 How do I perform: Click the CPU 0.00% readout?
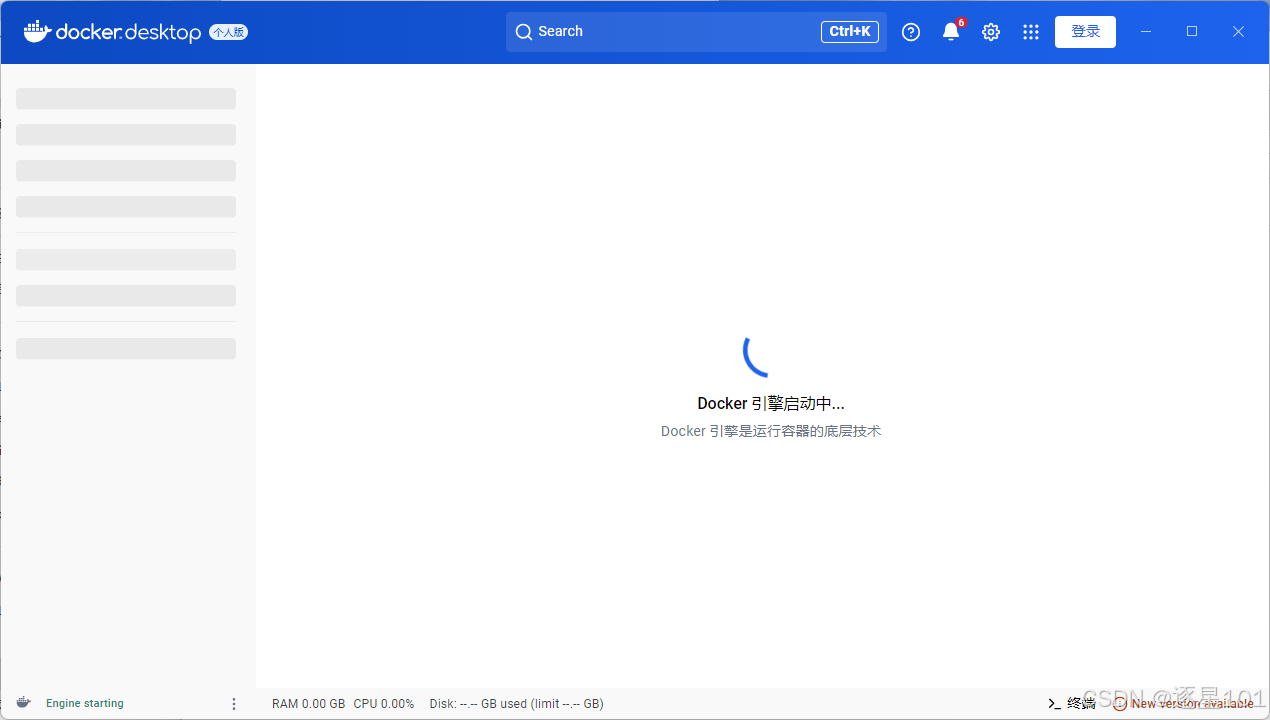pos(384,704)
